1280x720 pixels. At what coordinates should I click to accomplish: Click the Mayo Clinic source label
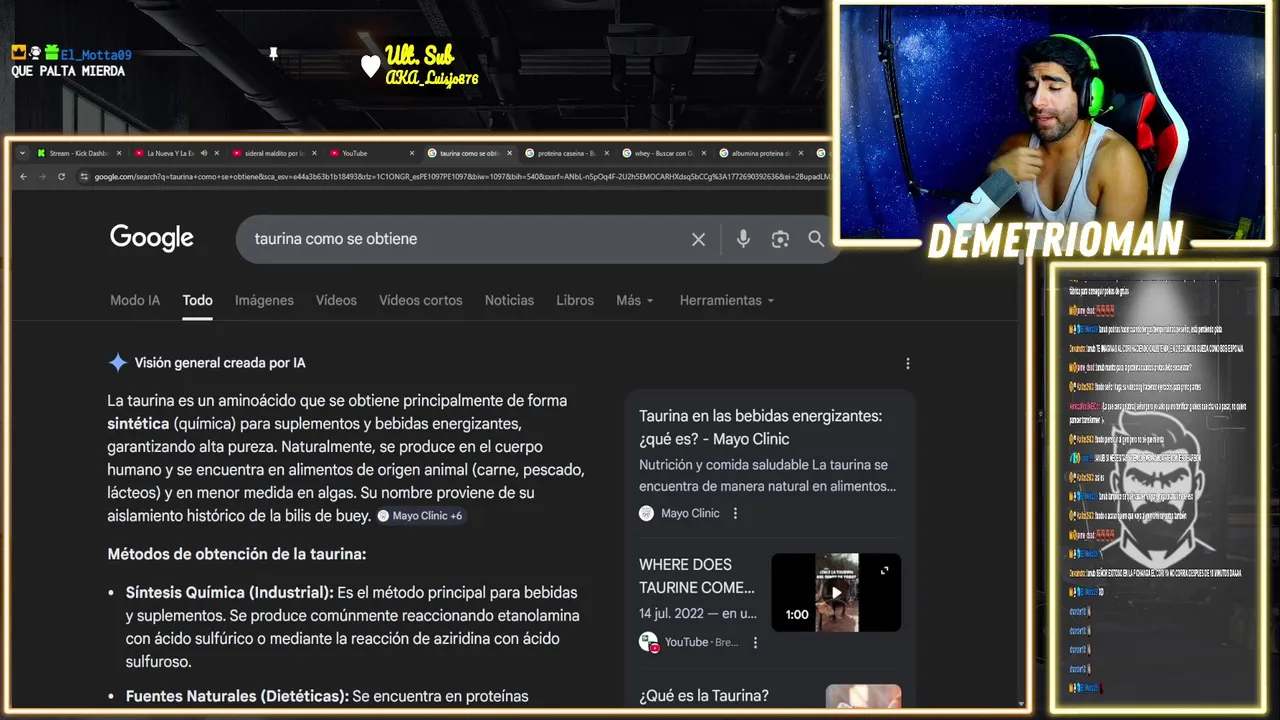[x=690, y=513]
